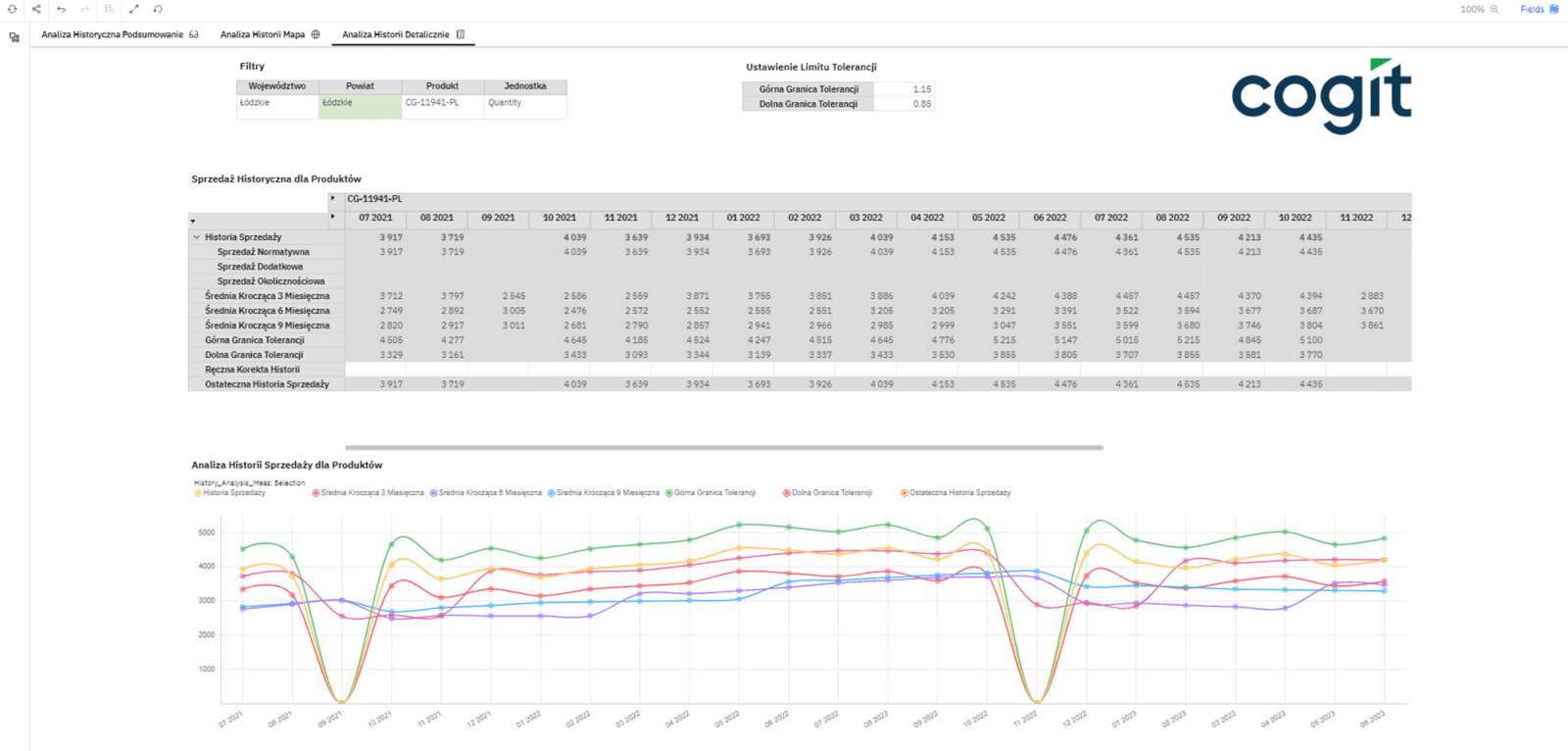
Task: Click Ręczna Korekta Historii row label
Action: [252, 370]
